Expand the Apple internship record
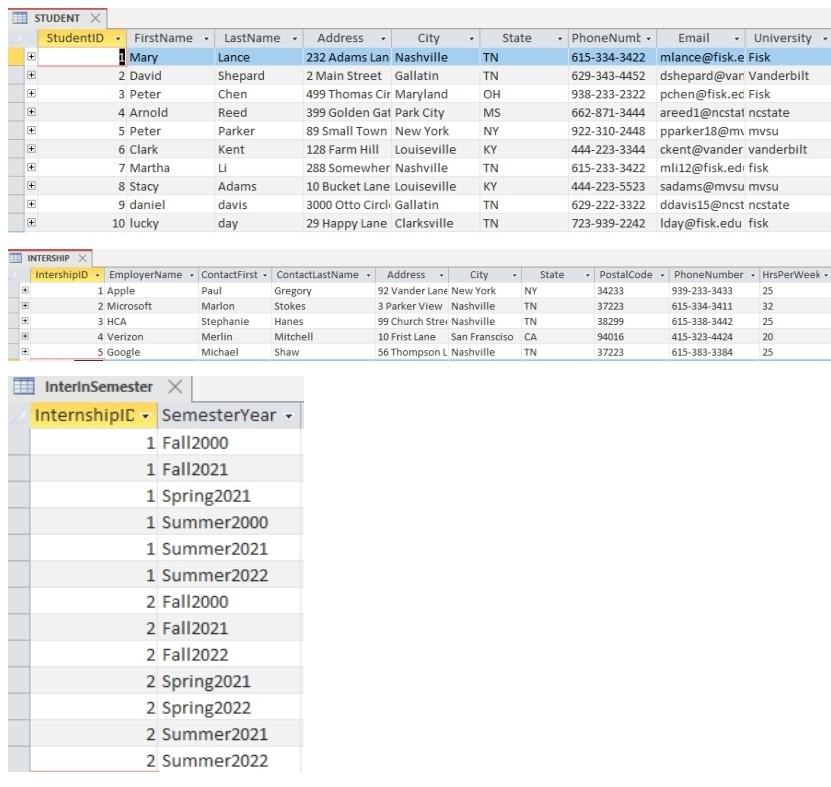Viewport: 831px width, 787px height. 25,290
